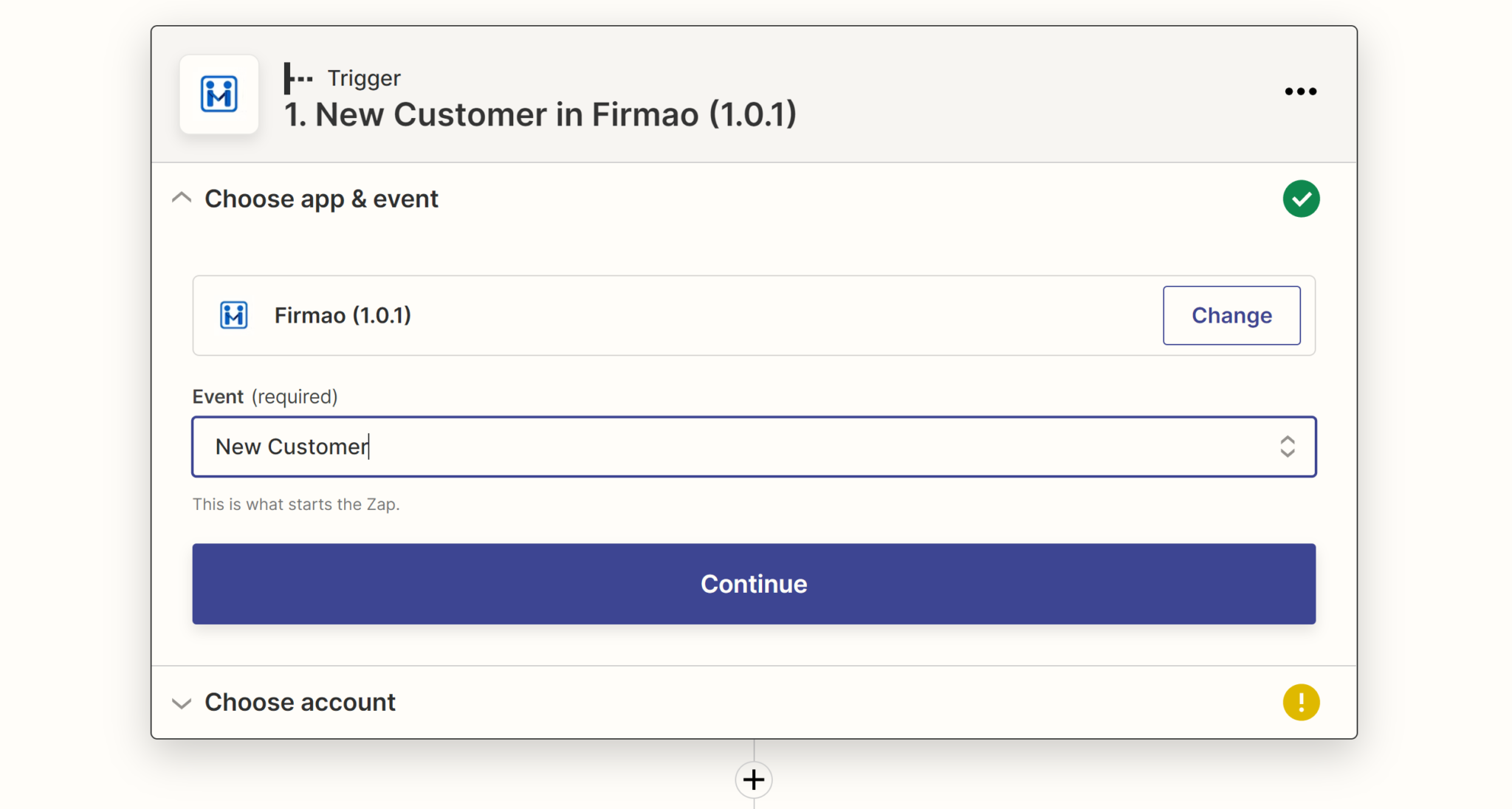The width and height of the screenshot is (1512, 809).
Task: Click the yellow warning icon for Choose account
Action: click(1301, 702)
